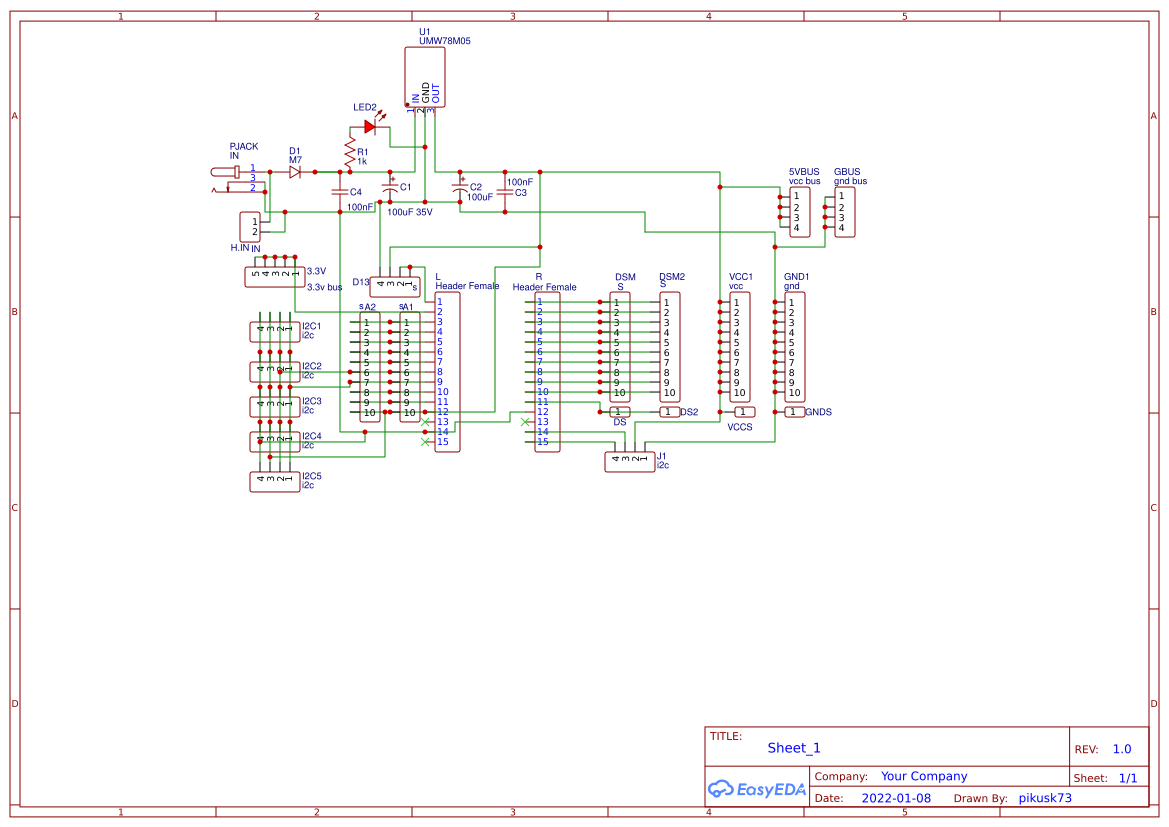Click the D13 four-pin header

[395, 286]
